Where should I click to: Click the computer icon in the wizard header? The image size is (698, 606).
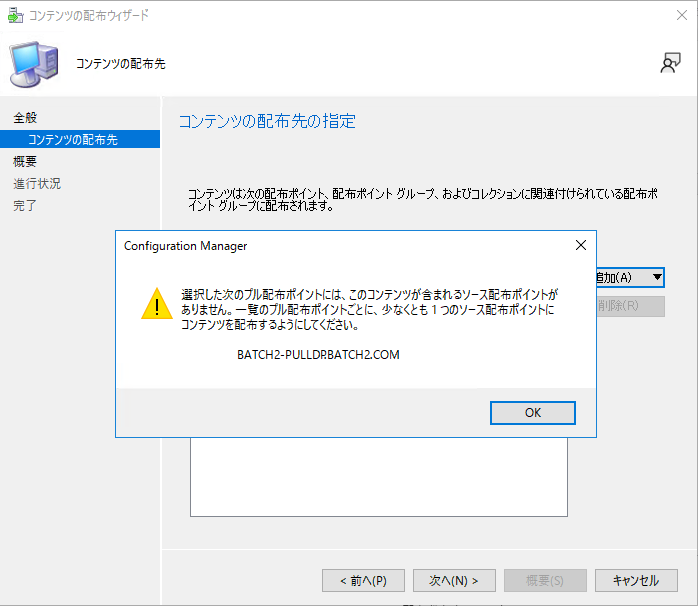pyautogui.click(x=33, y=63)
